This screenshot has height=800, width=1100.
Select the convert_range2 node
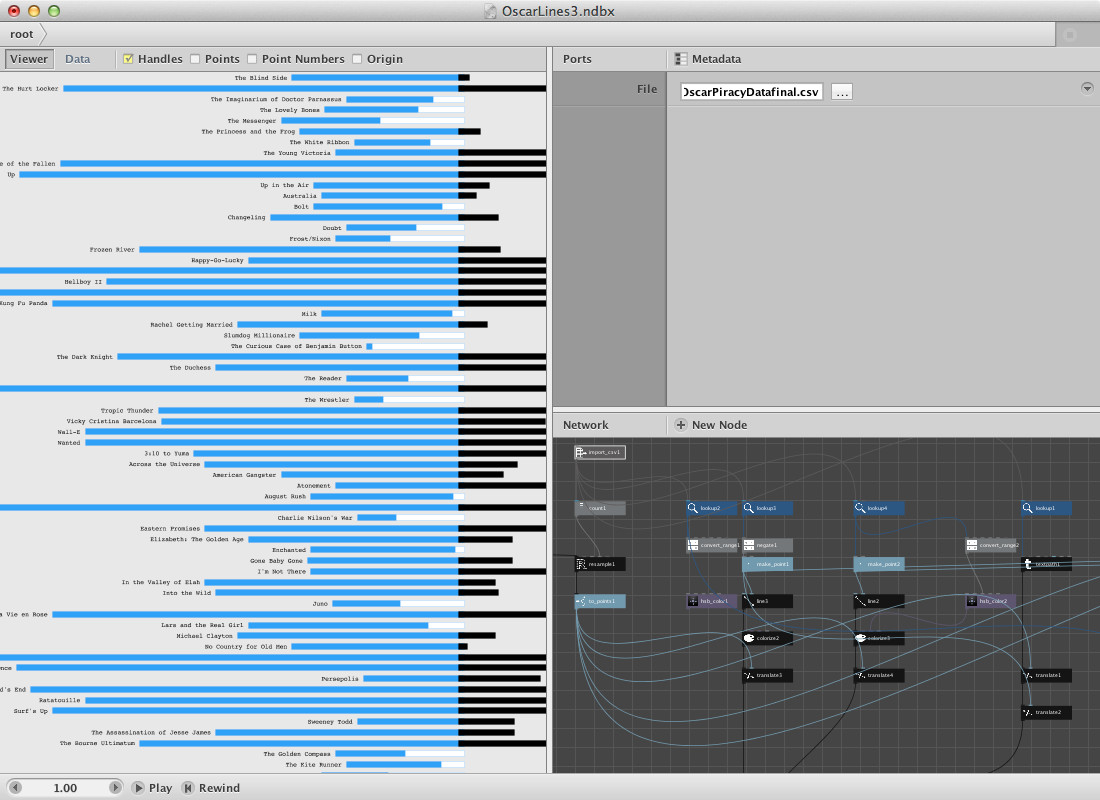(x=991, y=545)
